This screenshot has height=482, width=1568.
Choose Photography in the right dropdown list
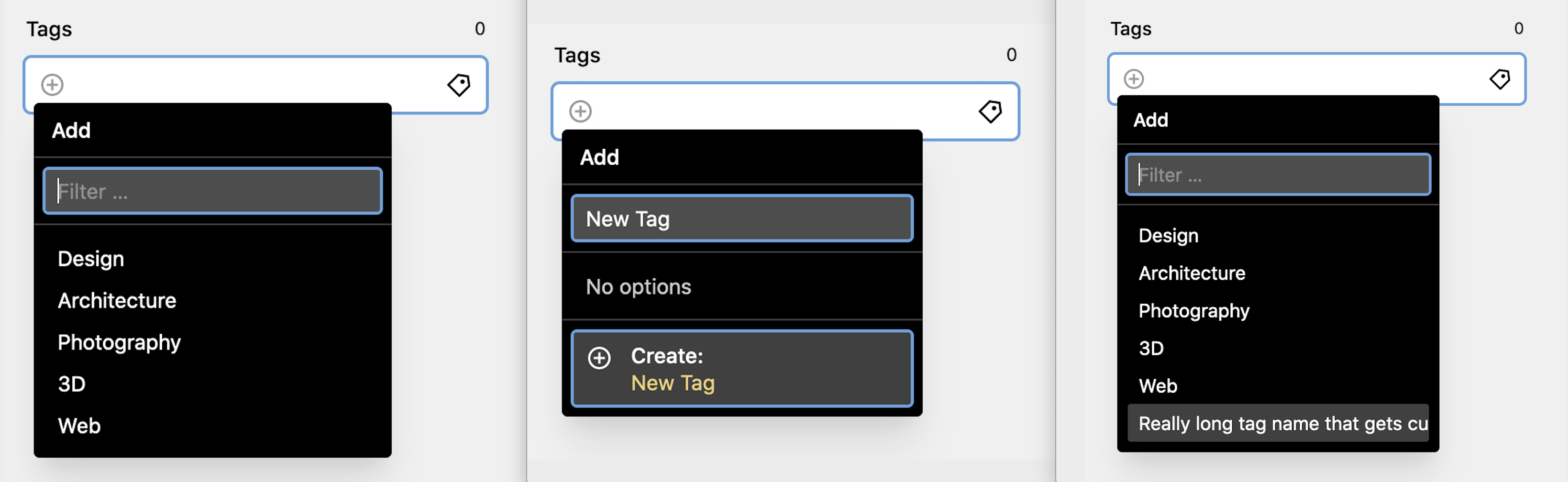click(1193, 310)
